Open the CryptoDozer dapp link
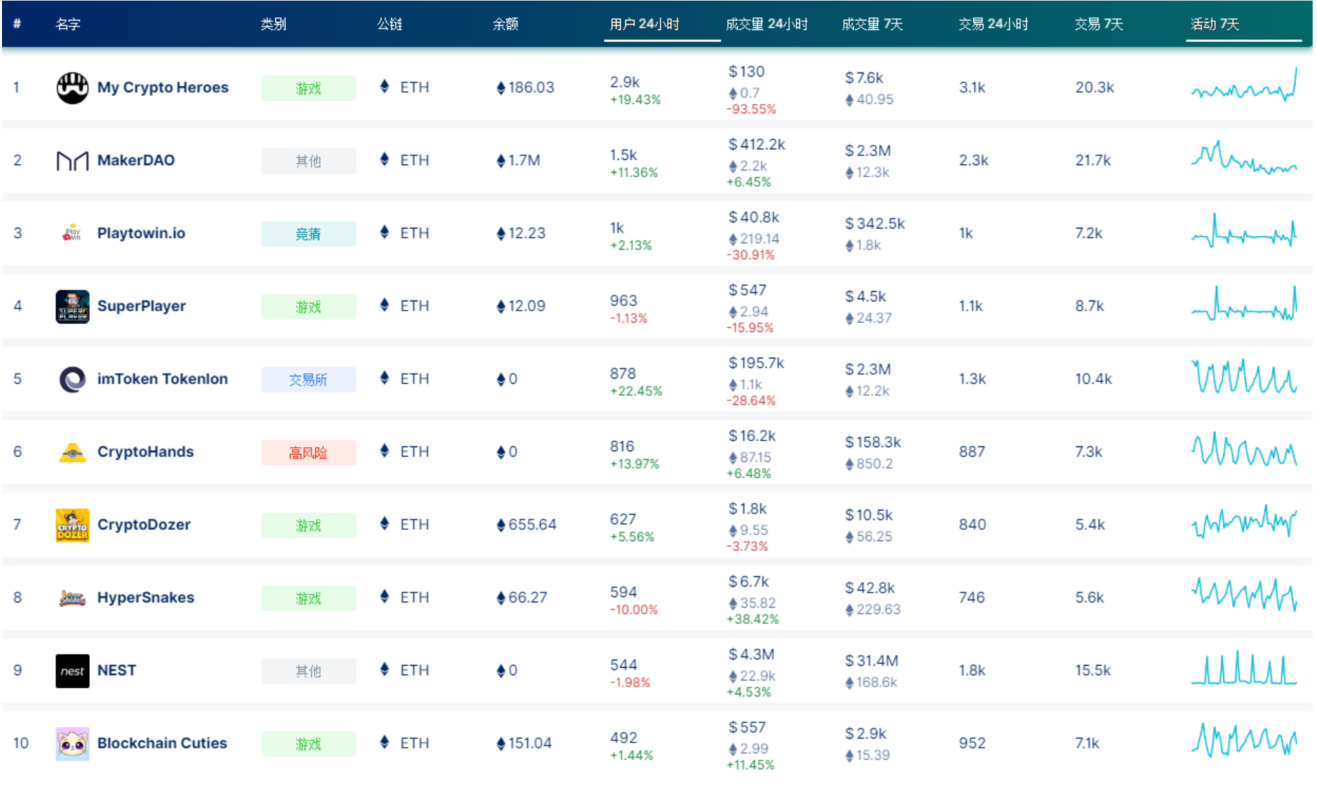The height and width of the screenshot is (785, 1317). [x=144, y=525]
